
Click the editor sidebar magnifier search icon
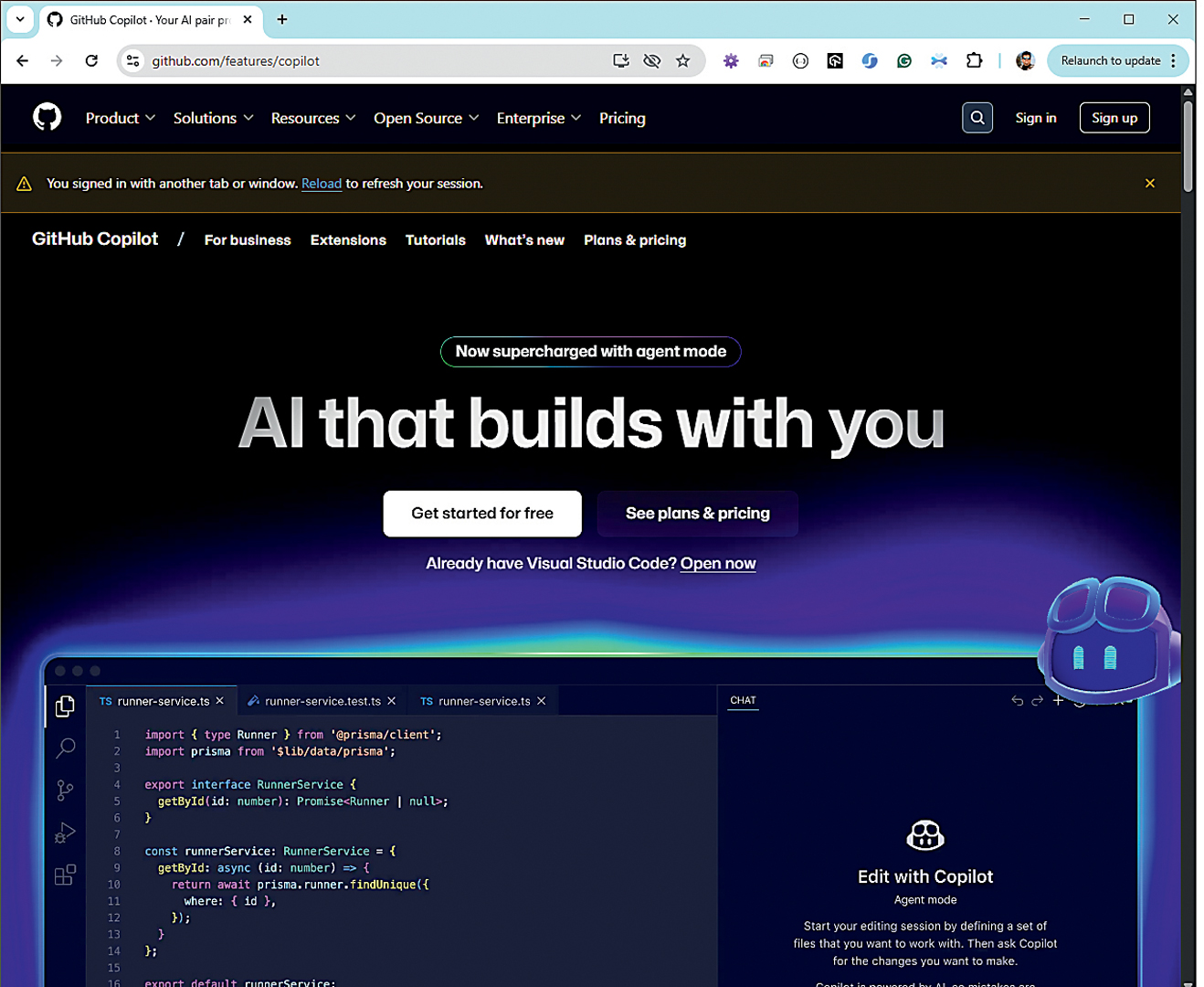(x=65, y=748)
